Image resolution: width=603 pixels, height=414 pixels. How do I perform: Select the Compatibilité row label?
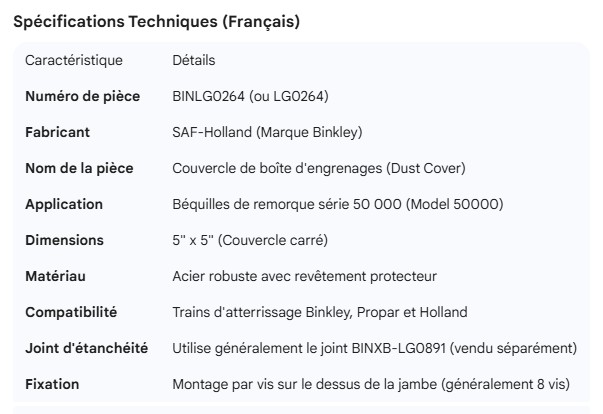(71, 312)
